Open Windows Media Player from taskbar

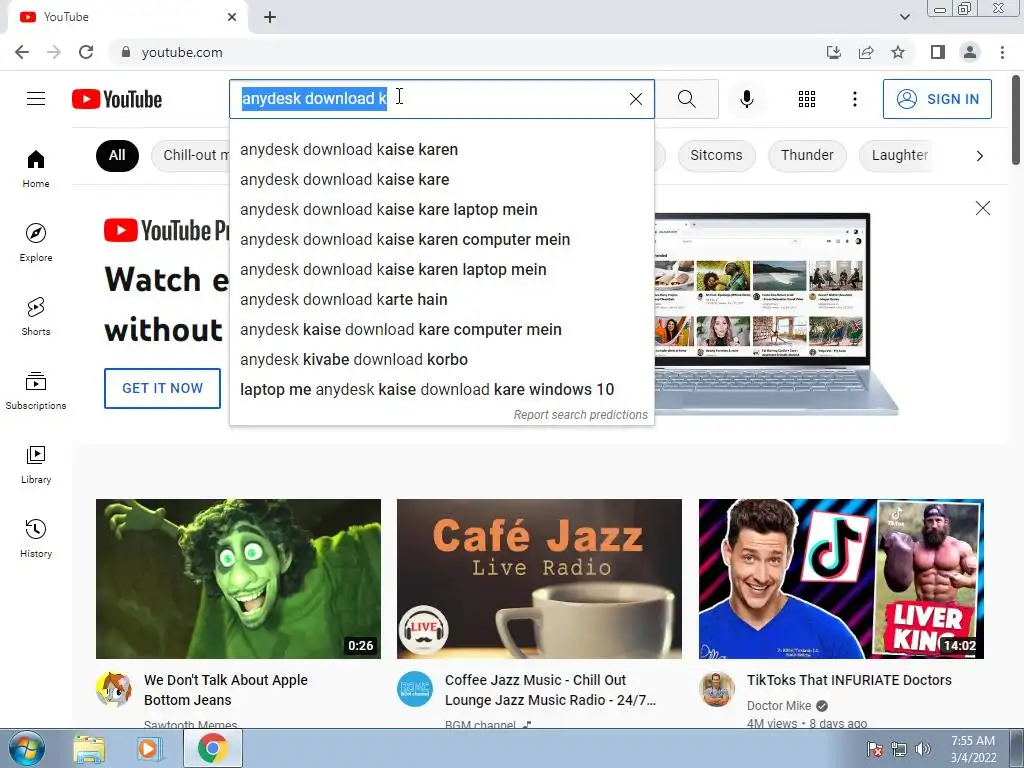150,748
